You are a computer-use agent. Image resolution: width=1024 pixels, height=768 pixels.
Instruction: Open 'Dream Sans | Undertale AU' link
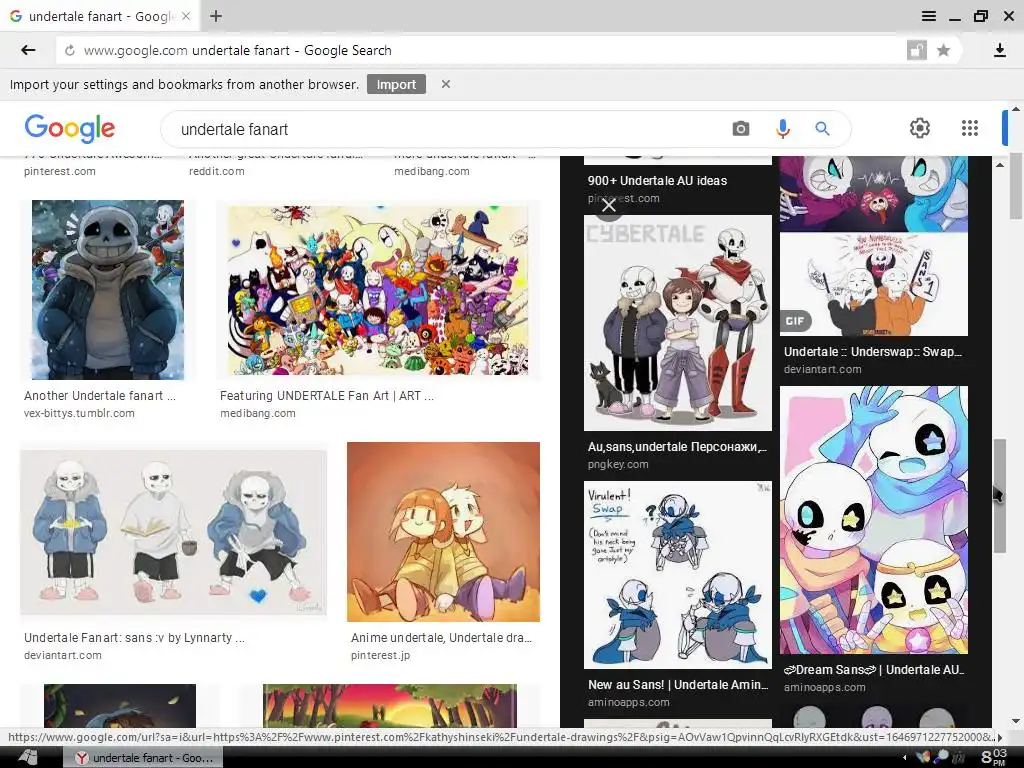[x=874, y=670]
